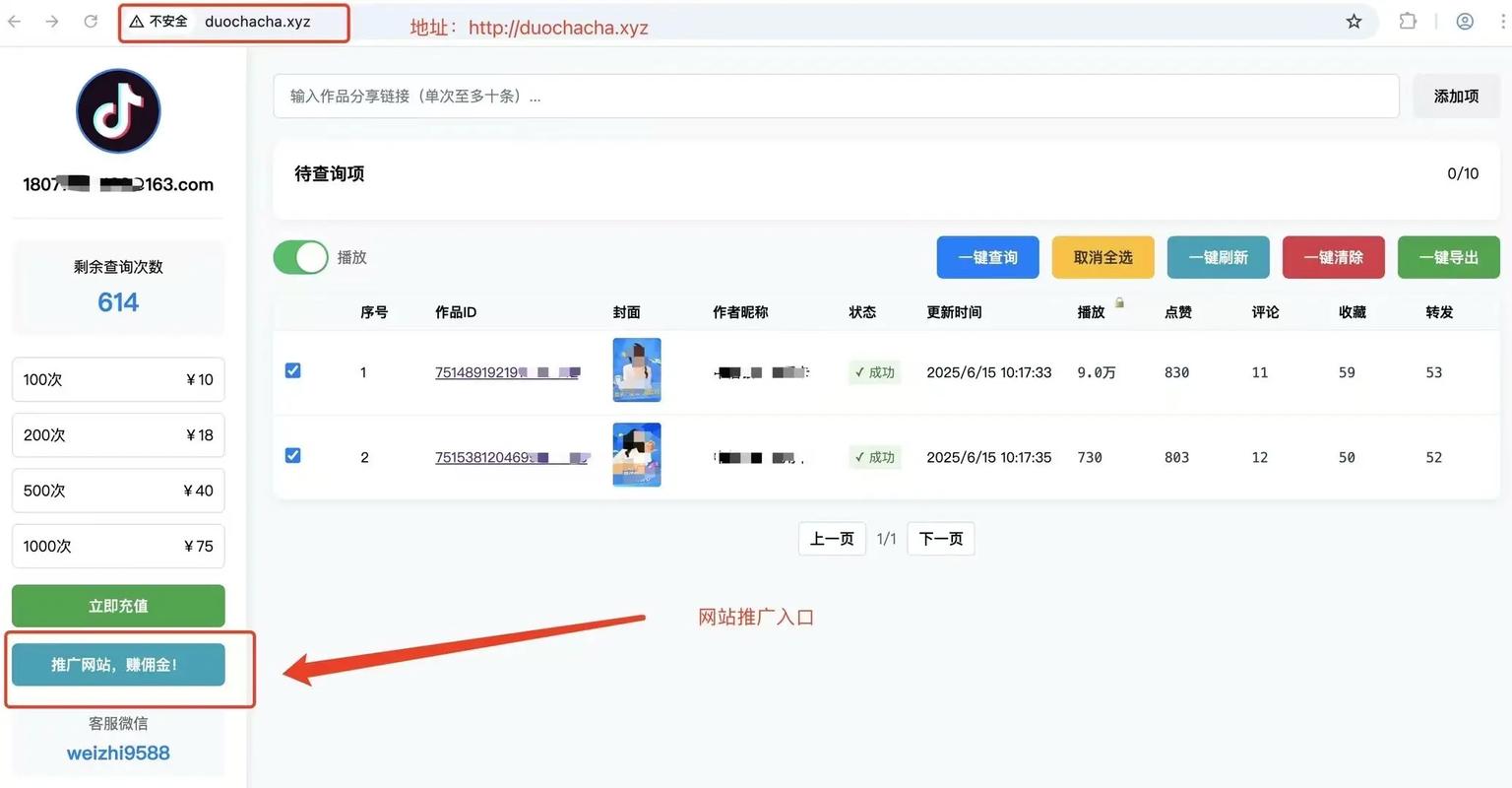This screenshot has width=1512, height=788.
Task: Select the 1000次 ¥75 package option
Action: click(x=118, y=546)
